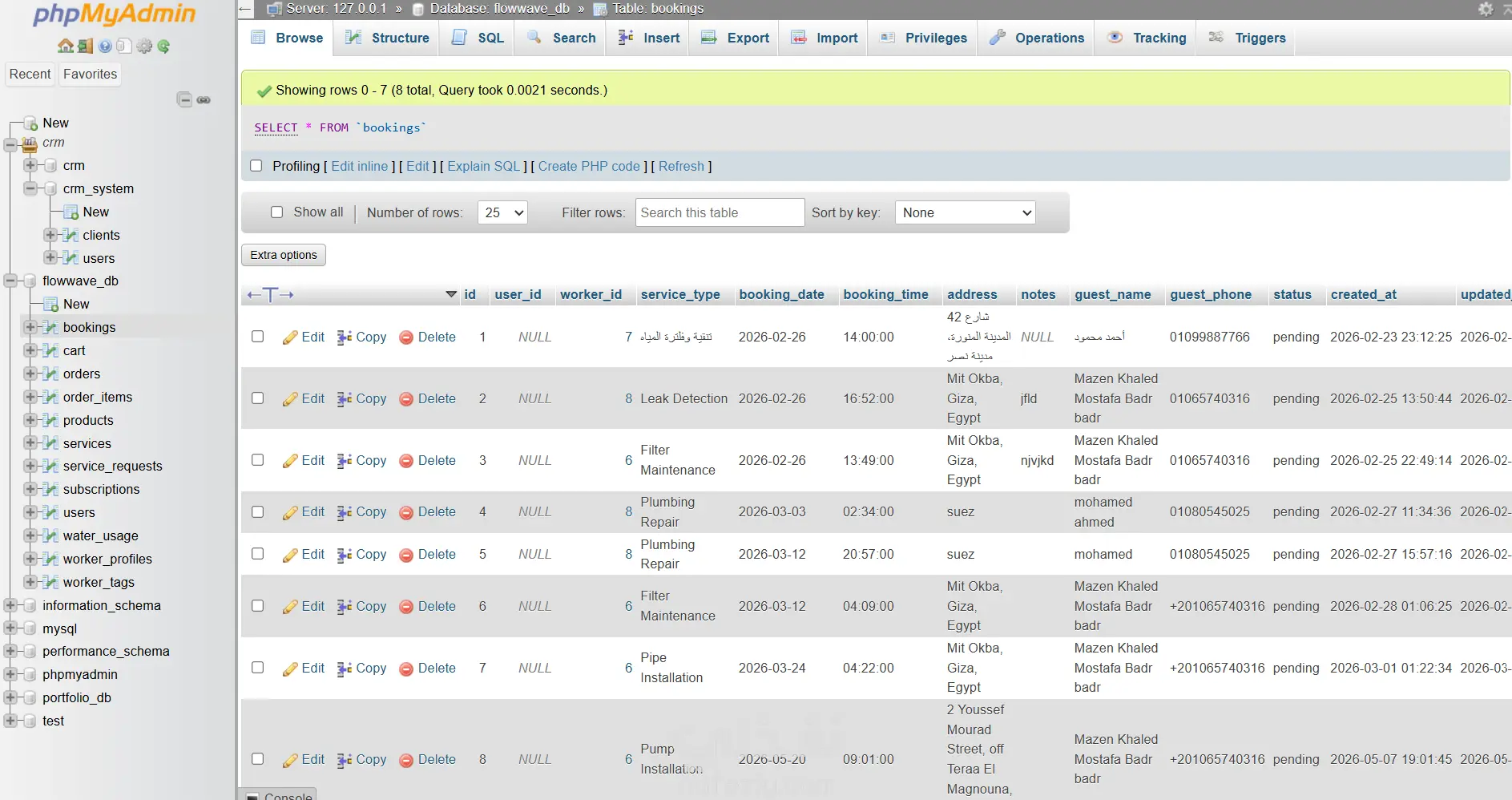Viewport: 1512px width, 800px height.
Task: Click the Copy icon for row 5
Action: [345, 555]
